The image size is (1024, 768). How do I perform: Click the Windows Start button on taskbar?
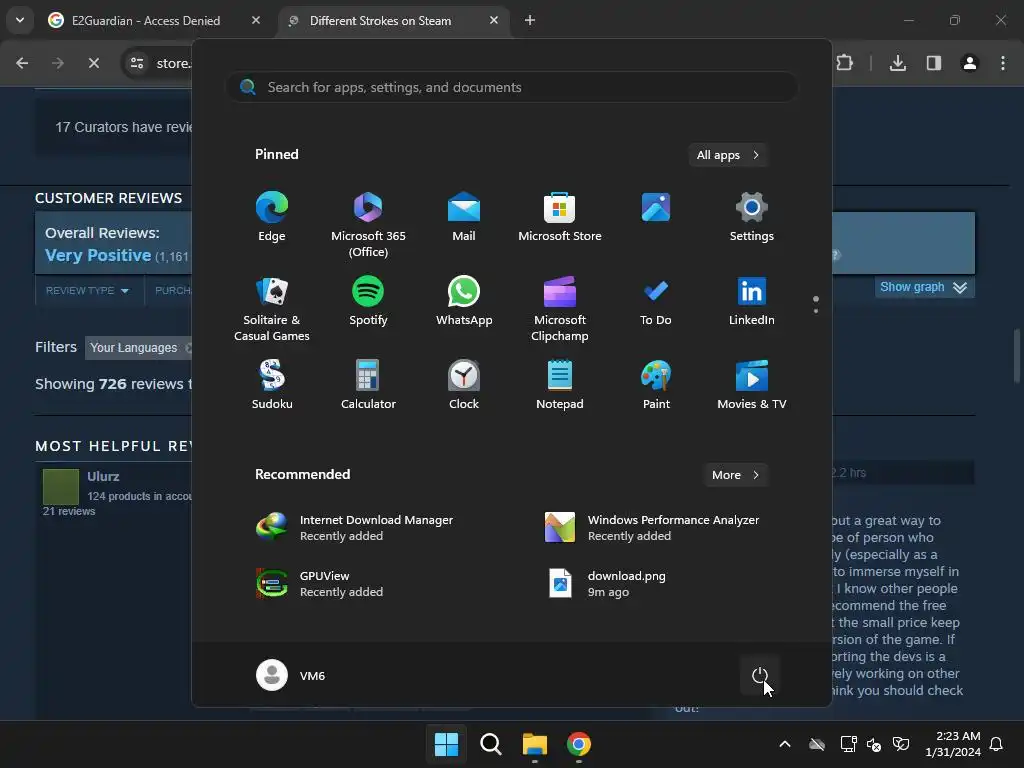coord(447,744)
